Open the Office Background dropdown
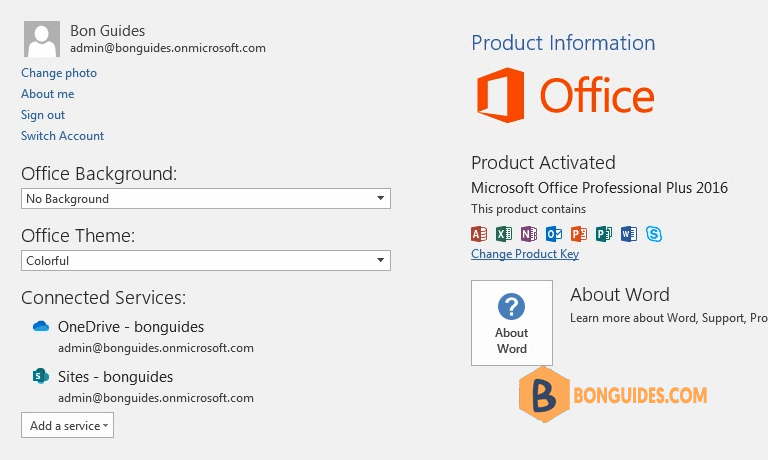768x460 pixels. [205, 199]
